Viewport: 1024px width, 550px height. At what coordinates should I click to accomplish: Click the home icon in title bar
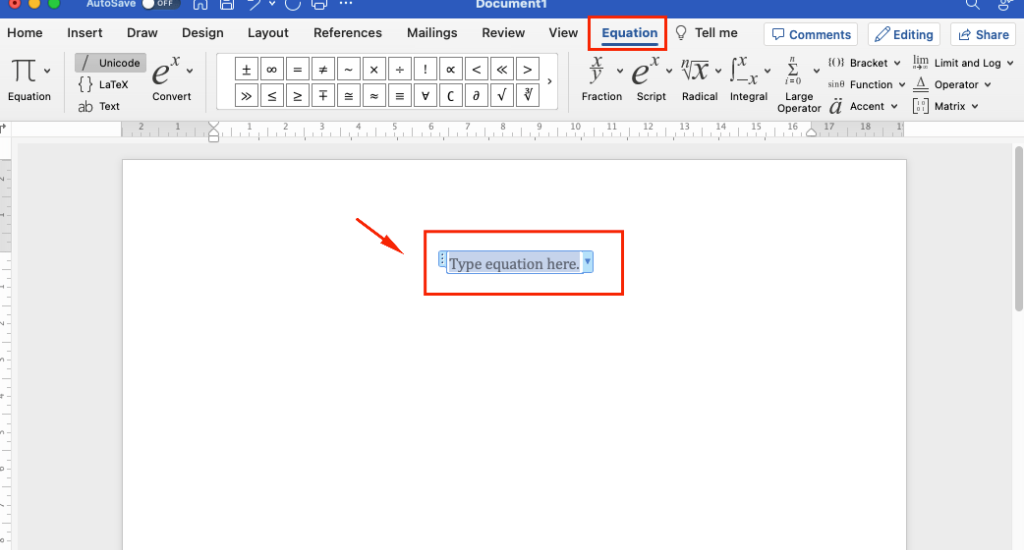click(200, 5)
